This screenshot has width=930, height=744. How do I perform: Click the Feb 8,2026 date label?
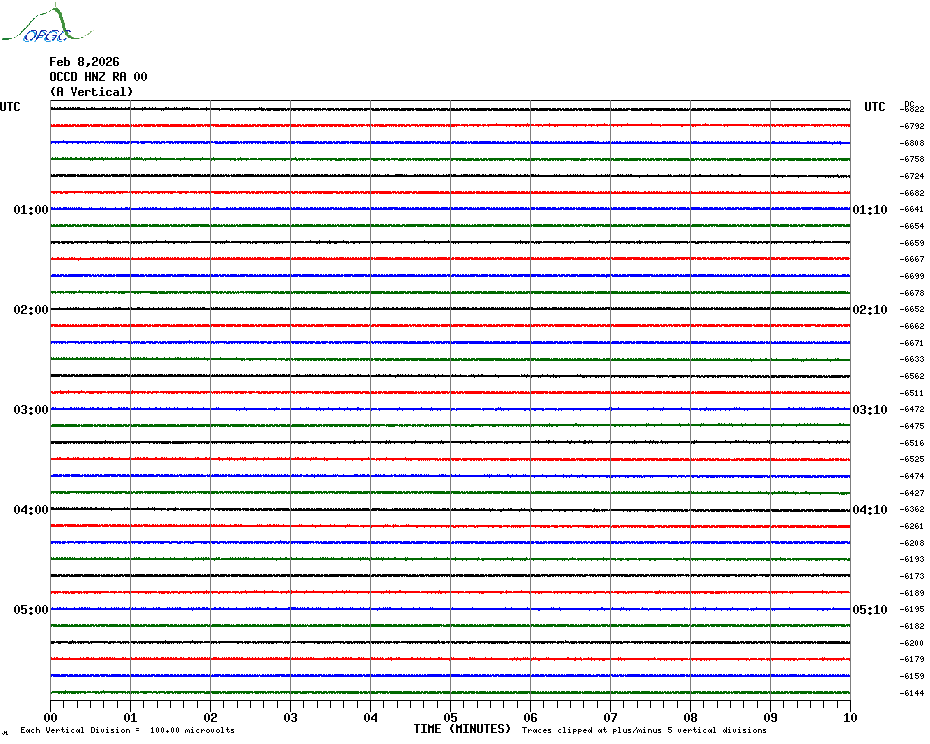(x=84, y=62)
